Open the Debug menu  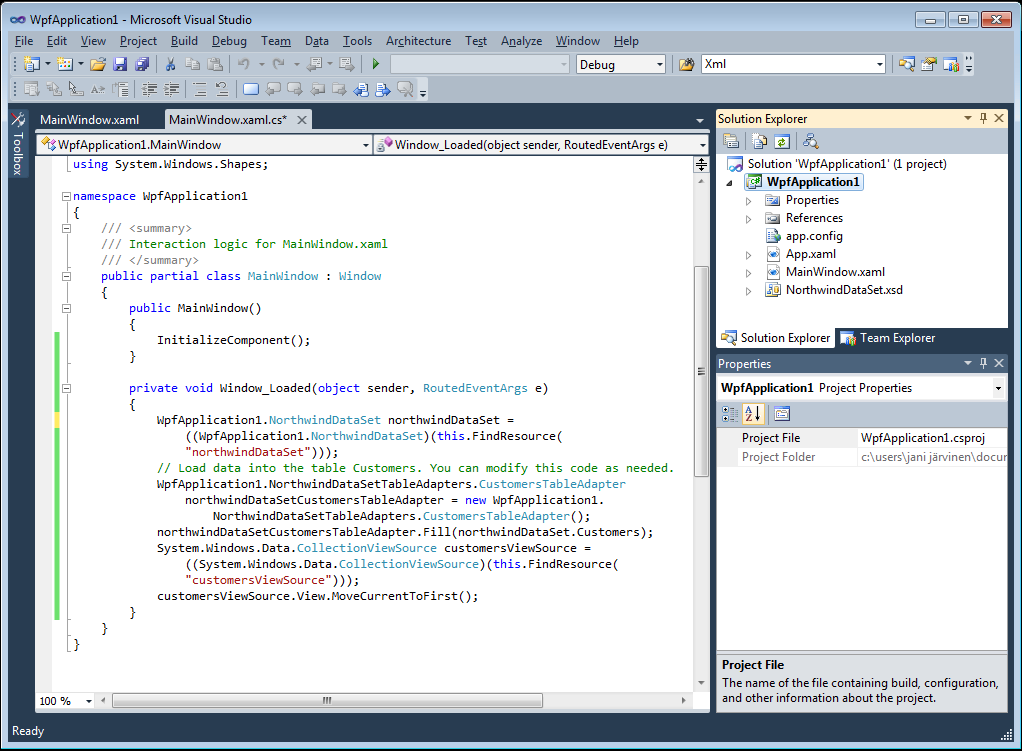click(229, 41)
